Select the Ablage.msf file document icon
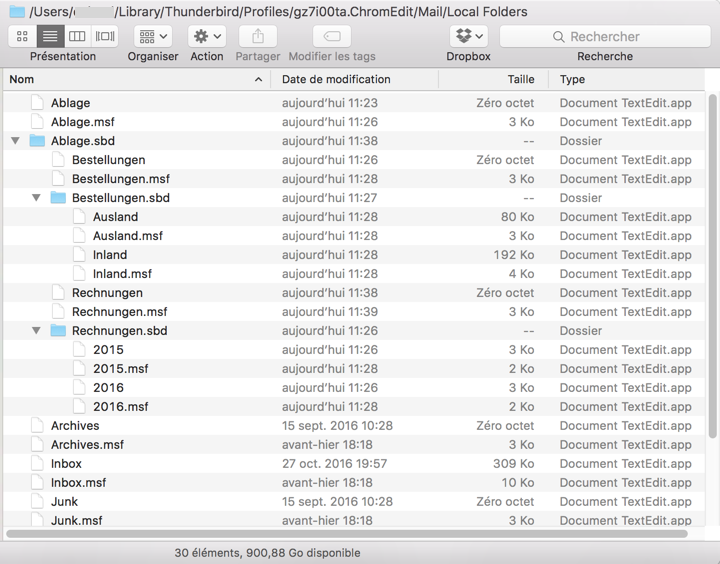The image size is (720, 564). coord(37,122)
